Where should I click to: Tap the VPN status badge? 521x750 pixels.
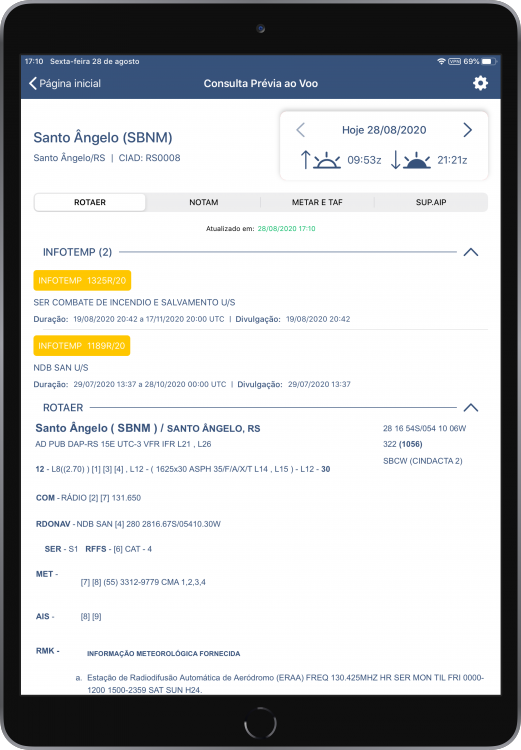454,61
